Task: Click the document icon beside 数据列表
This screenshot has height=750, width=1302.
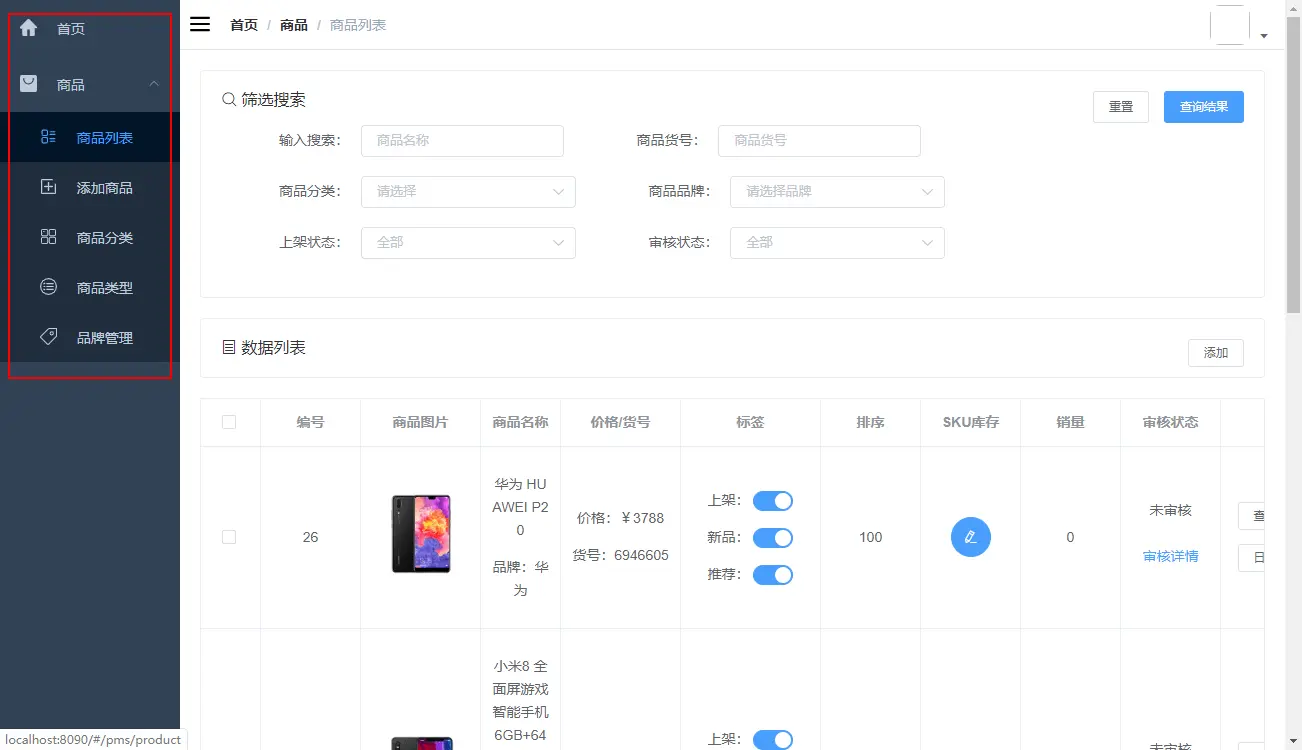Action: click(229, 347)
